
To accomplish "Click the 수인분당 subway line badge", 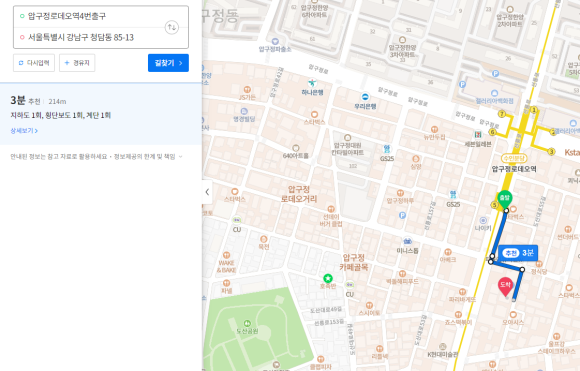I will point(514,158).
